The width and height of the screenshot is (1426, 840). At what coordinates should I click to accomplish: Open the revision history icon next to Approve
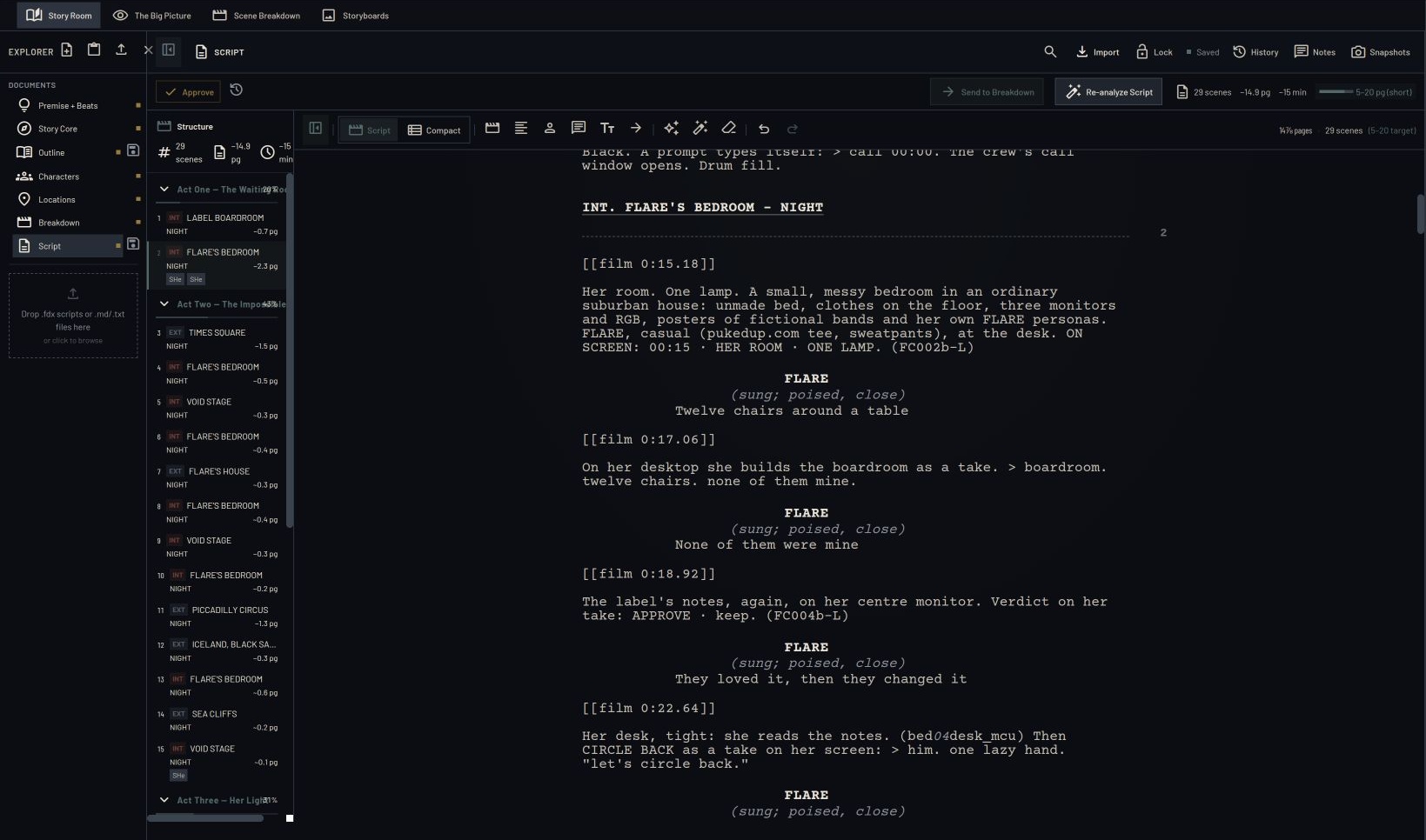[x=236, y=90]
